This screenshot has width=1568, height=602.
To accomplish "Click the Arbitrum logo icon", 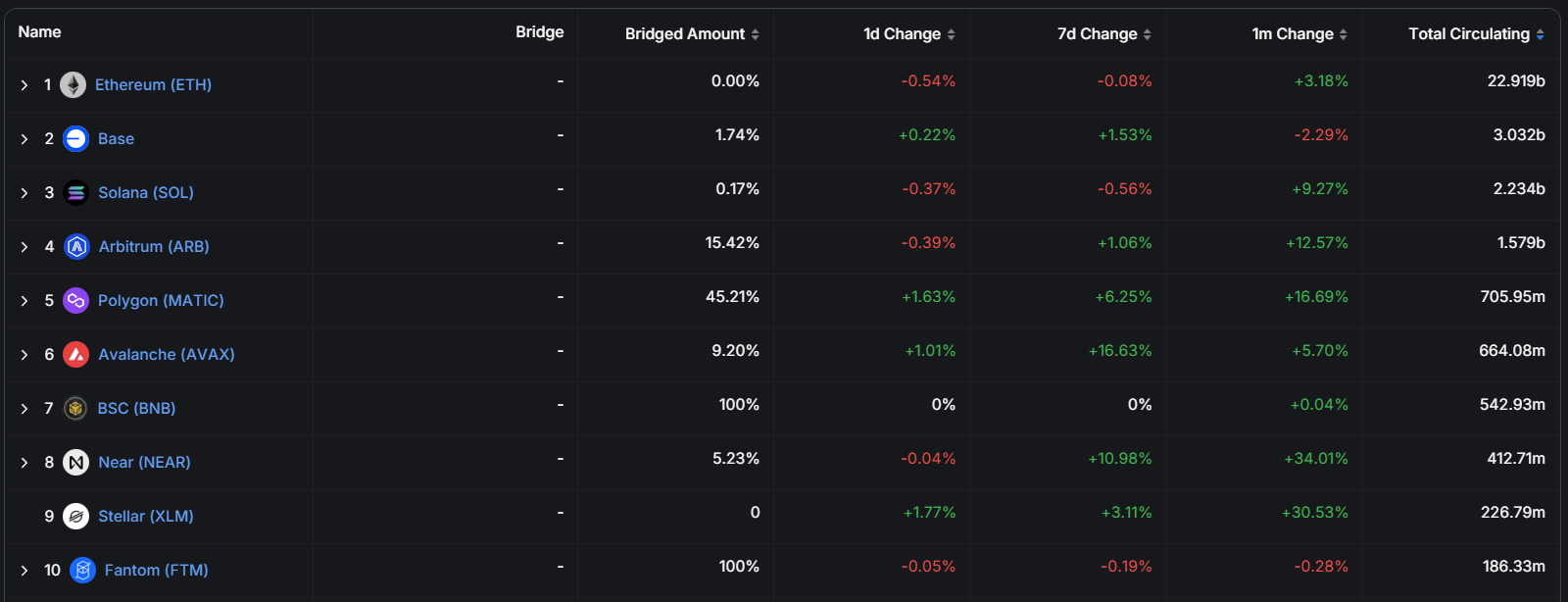I will [76, 247].
